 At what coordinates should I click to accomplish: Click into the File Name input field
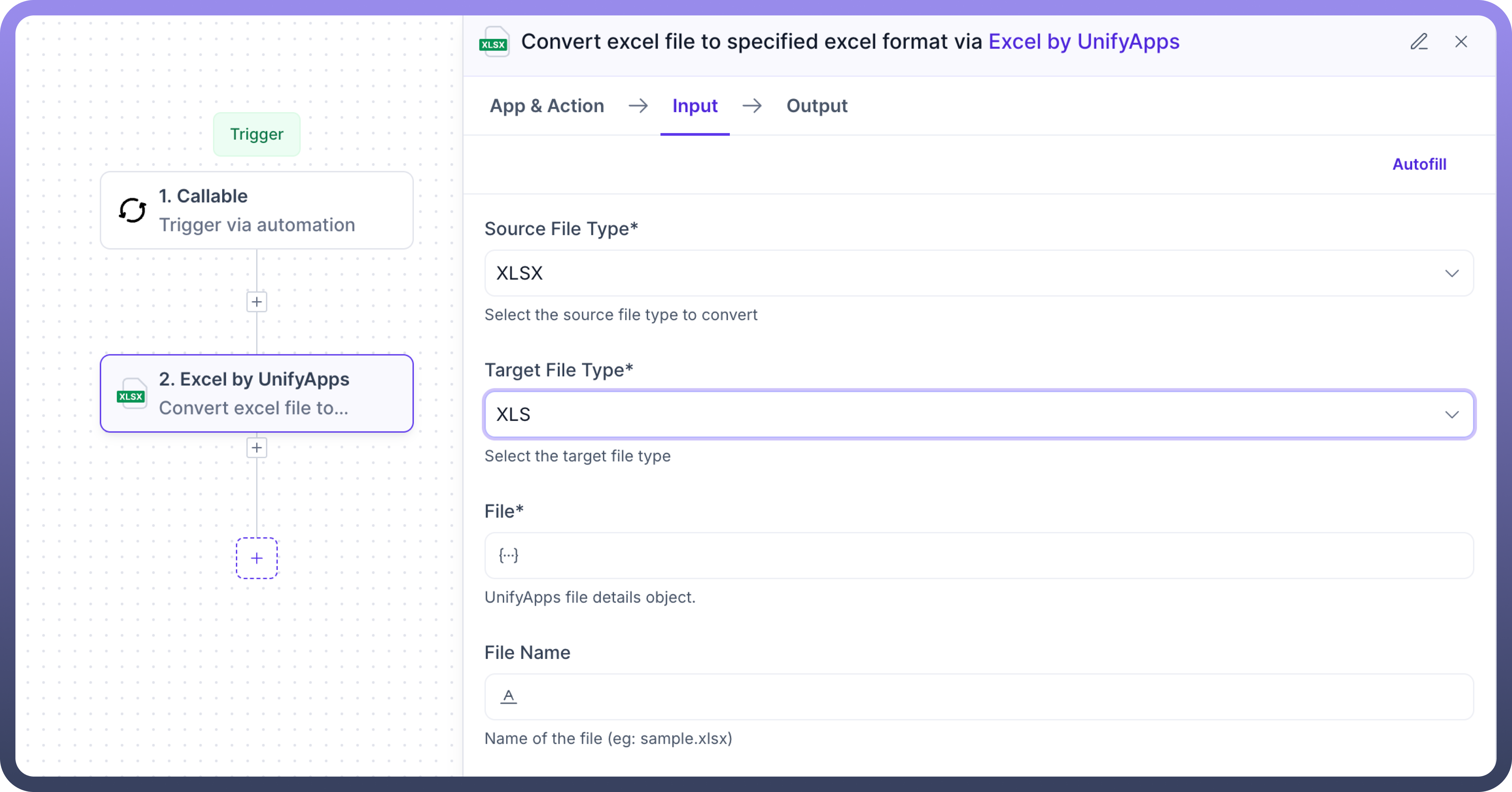click(x=986, y=696)
